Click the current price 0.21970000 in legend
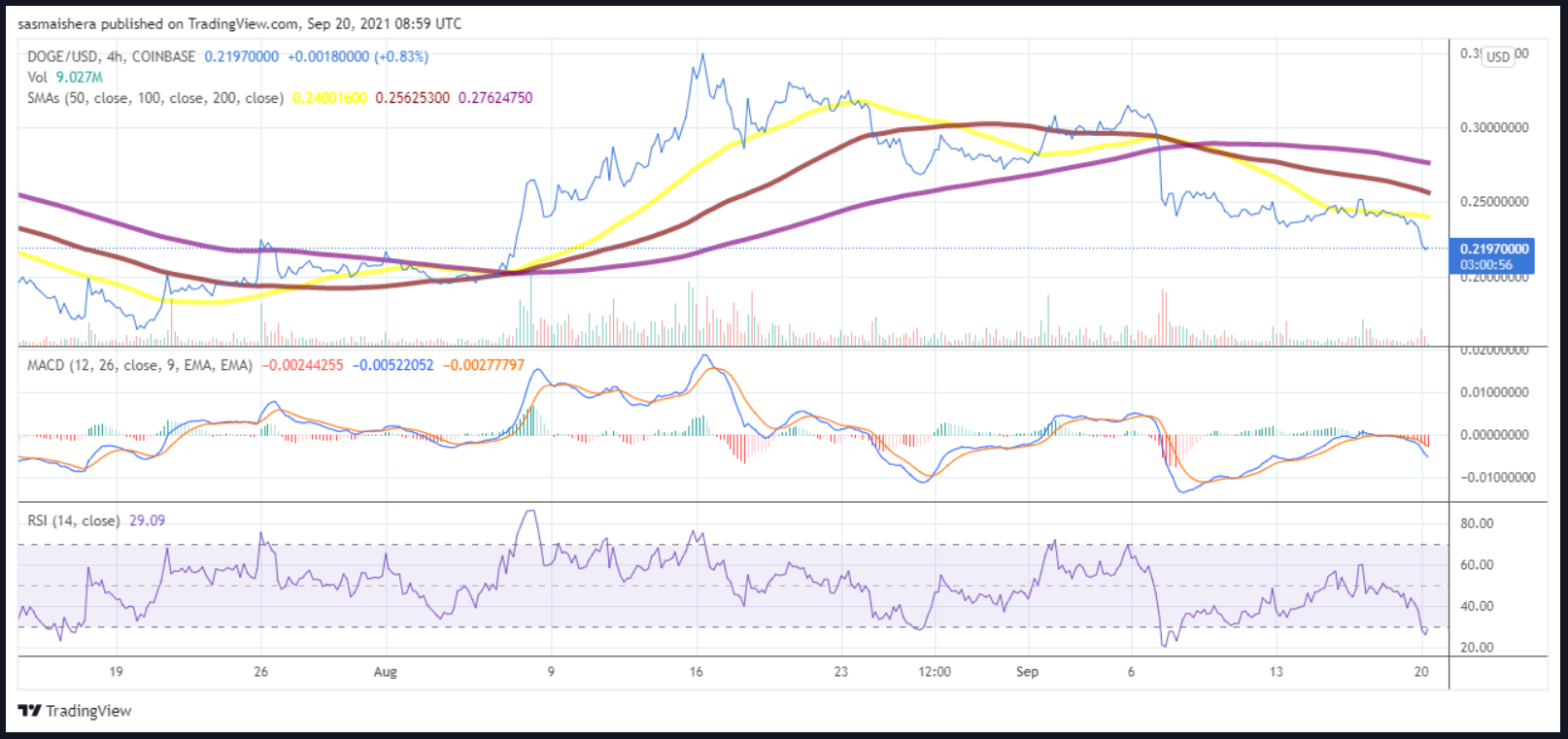The height and width of the screenshot is (739, 1568). click(x=241, y=56)
